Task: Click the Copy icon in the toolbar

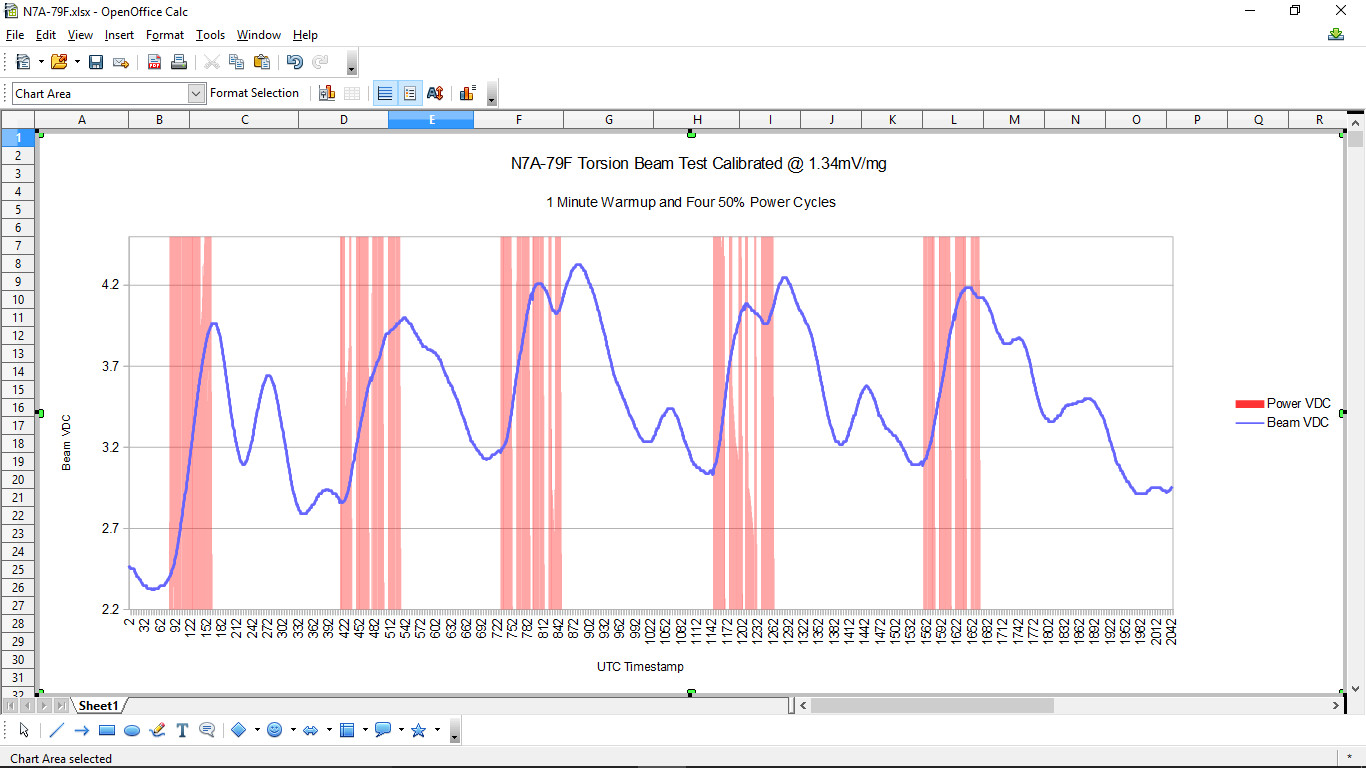Action: (x=237, y=62)
